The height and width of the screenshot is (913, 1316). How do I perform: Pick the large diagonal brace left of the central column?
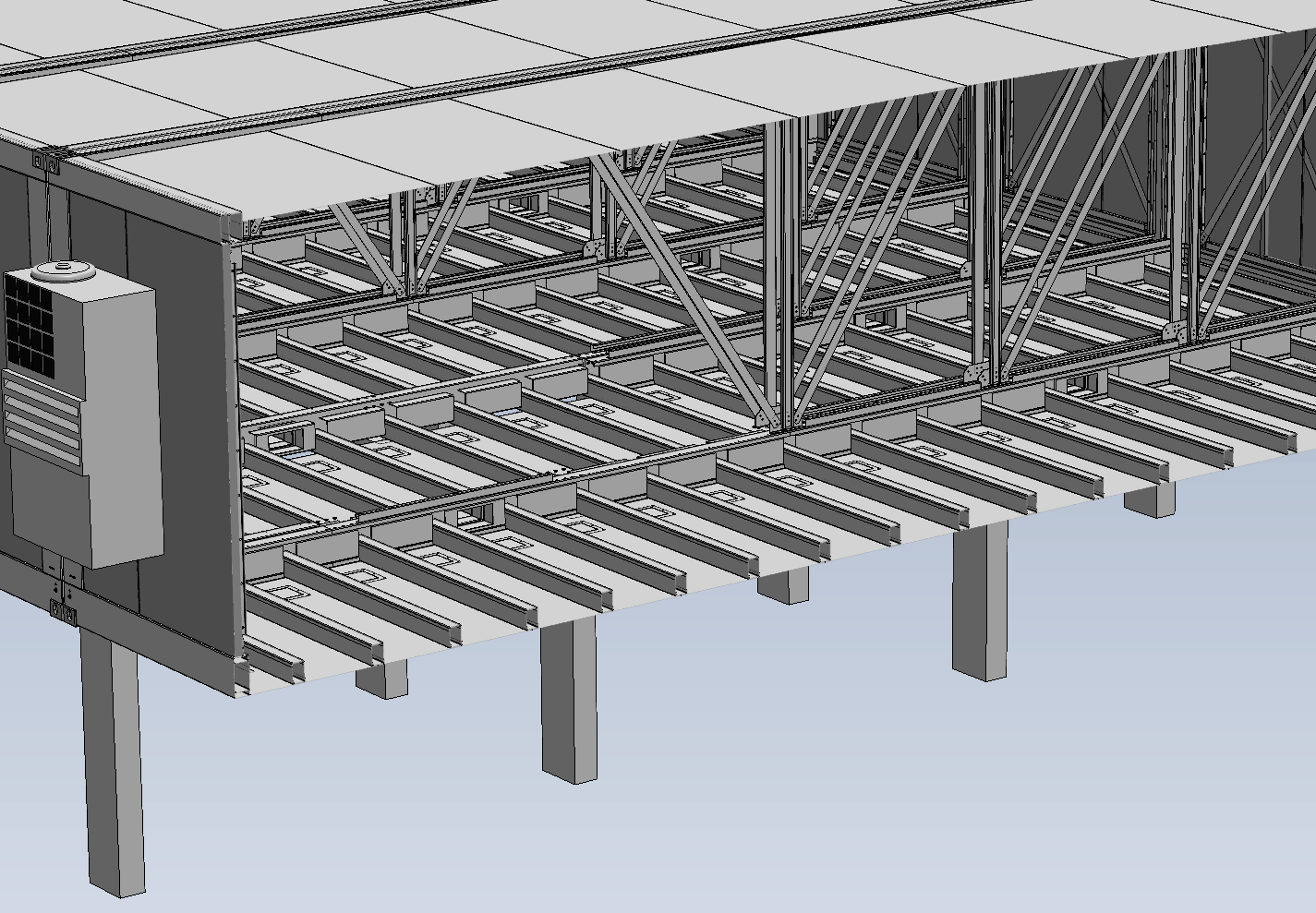point(683,286)
